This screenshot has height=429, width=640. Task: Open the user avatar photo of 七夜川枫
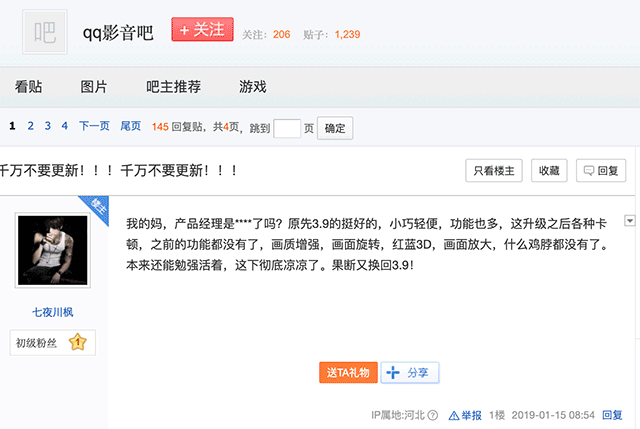click(53, 250)
